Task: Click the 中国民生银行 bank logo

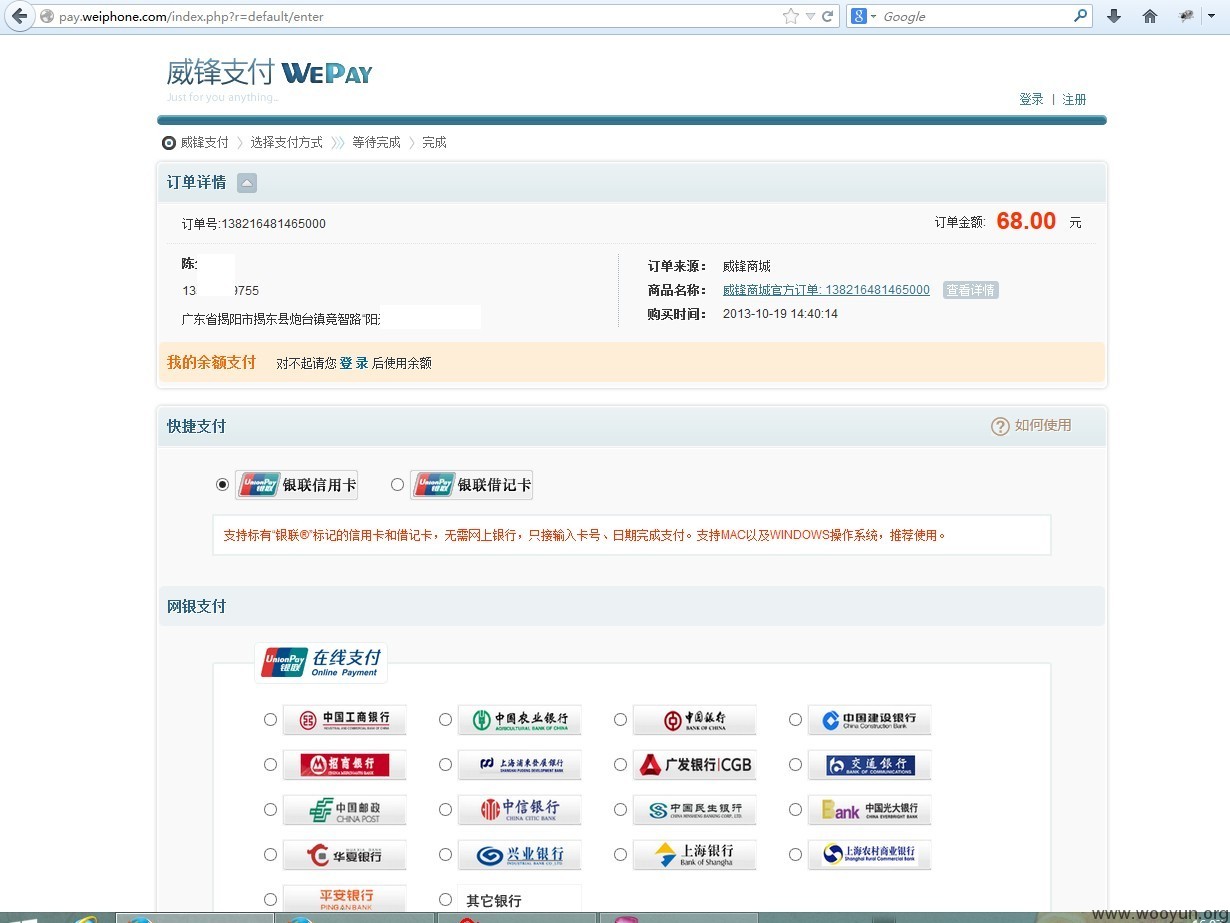Action: (695, 810)
